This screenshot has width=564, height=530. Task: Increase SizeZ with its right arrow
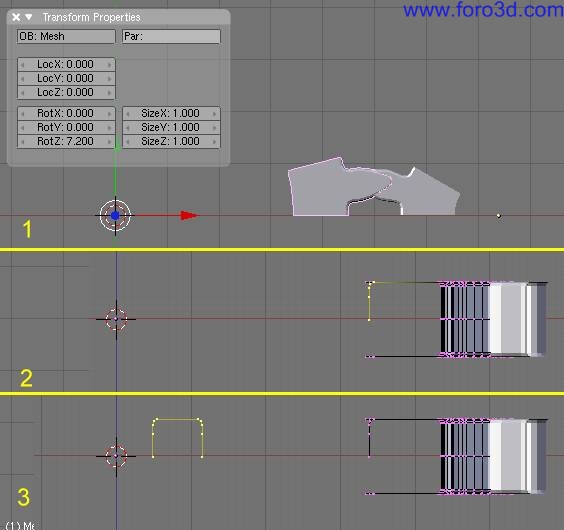pos(214,141)
